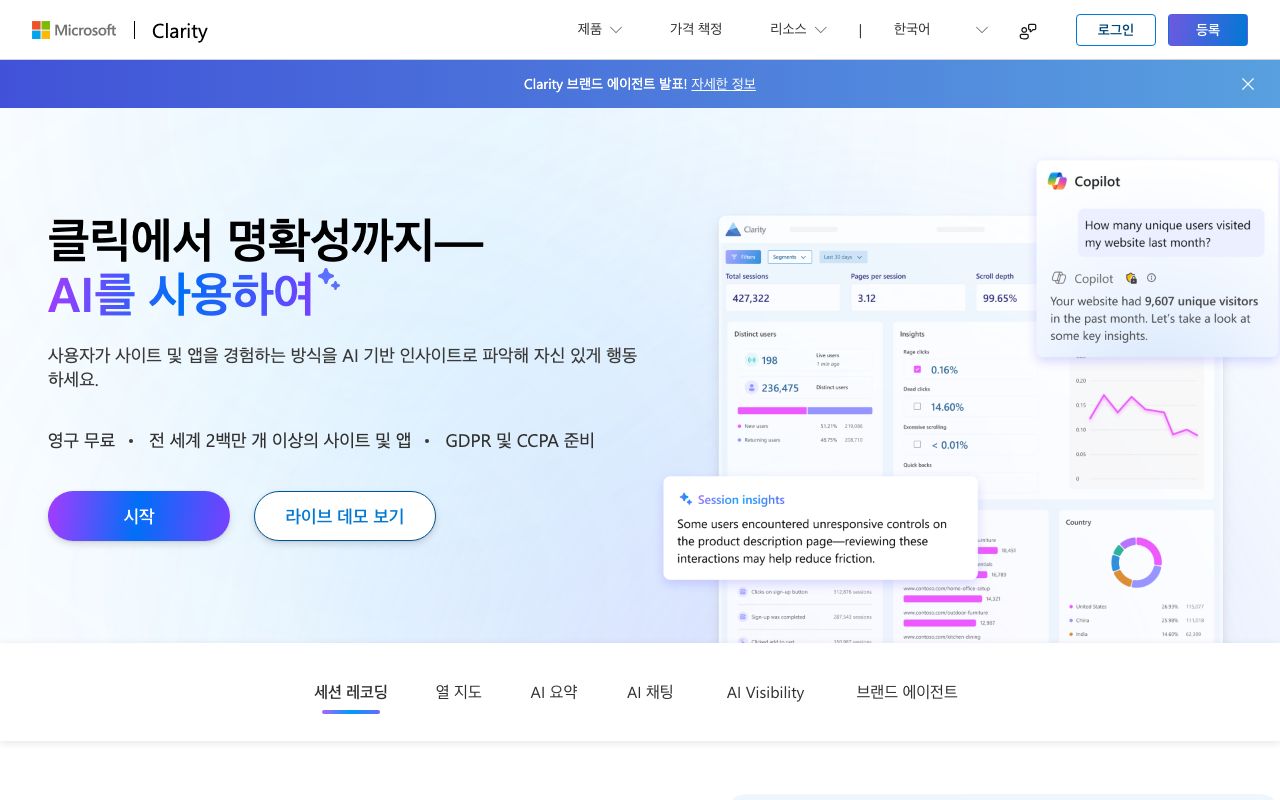Uncheck the Rage clicks 0.16% checkbox

[x=917, y=369]
